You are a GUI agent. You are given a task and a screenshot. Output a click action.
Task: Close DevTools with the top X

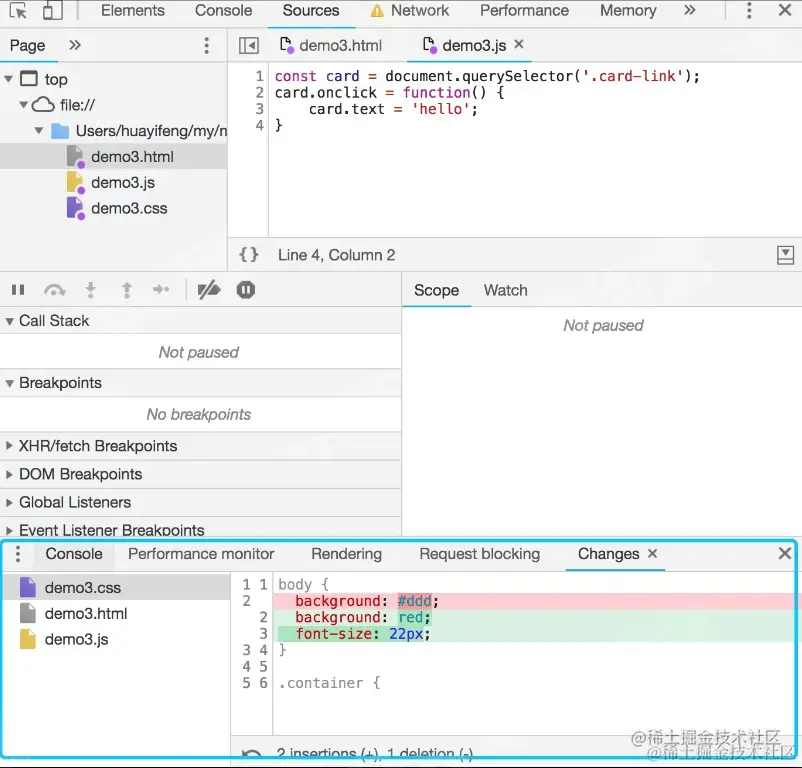(785, 10)
